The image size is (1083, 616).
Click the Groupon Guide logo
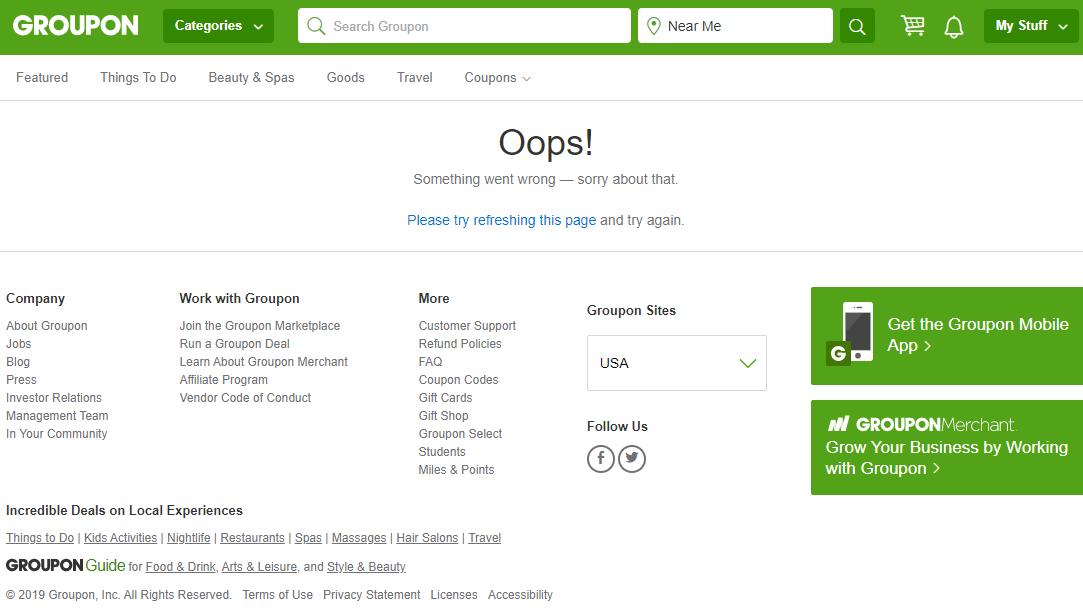tap(66, 566)
